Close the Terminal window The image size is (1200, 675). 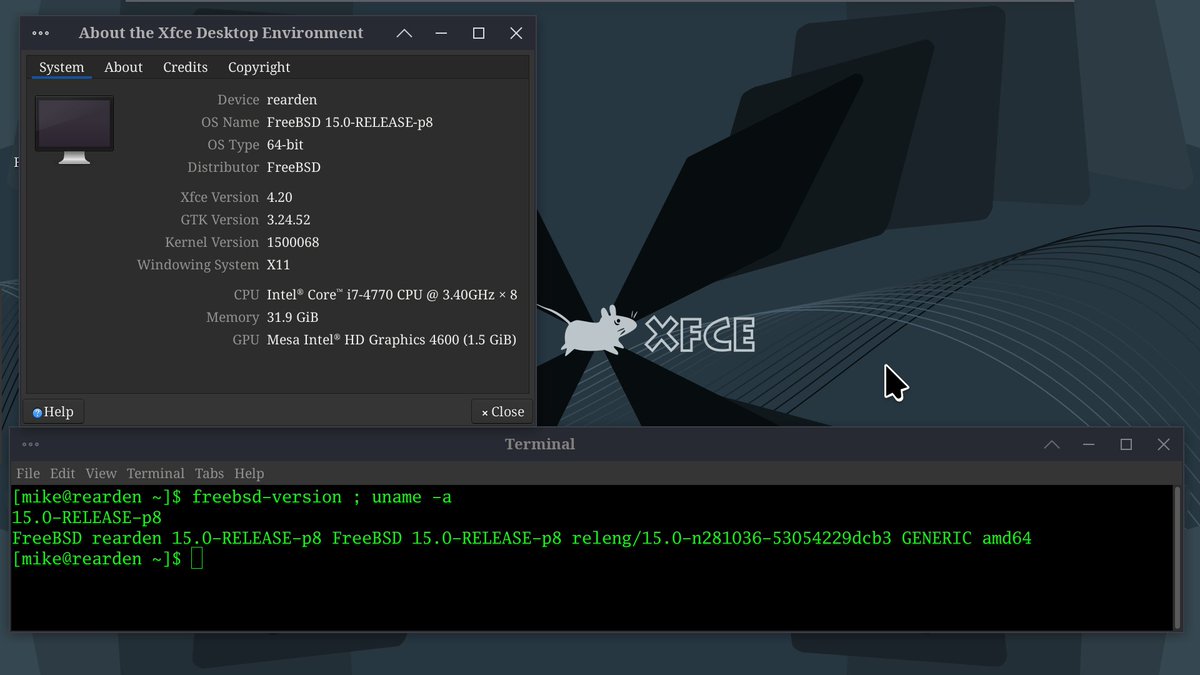[1163, 444]
